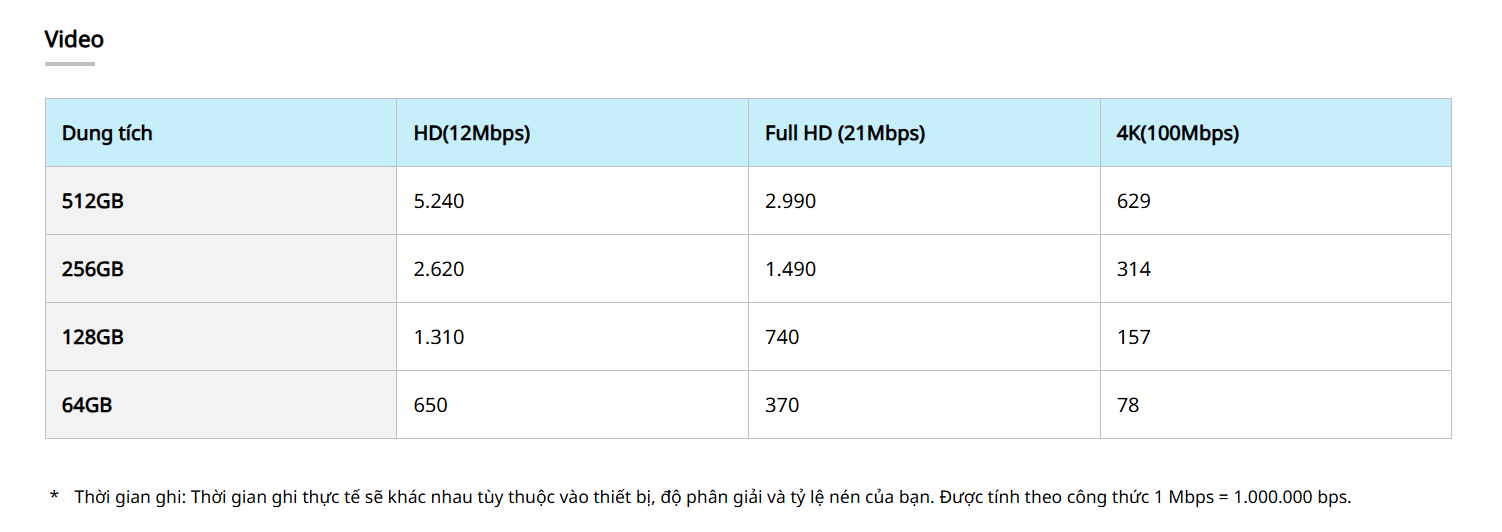Click the 256GB row label

click(x=93, y=269)
